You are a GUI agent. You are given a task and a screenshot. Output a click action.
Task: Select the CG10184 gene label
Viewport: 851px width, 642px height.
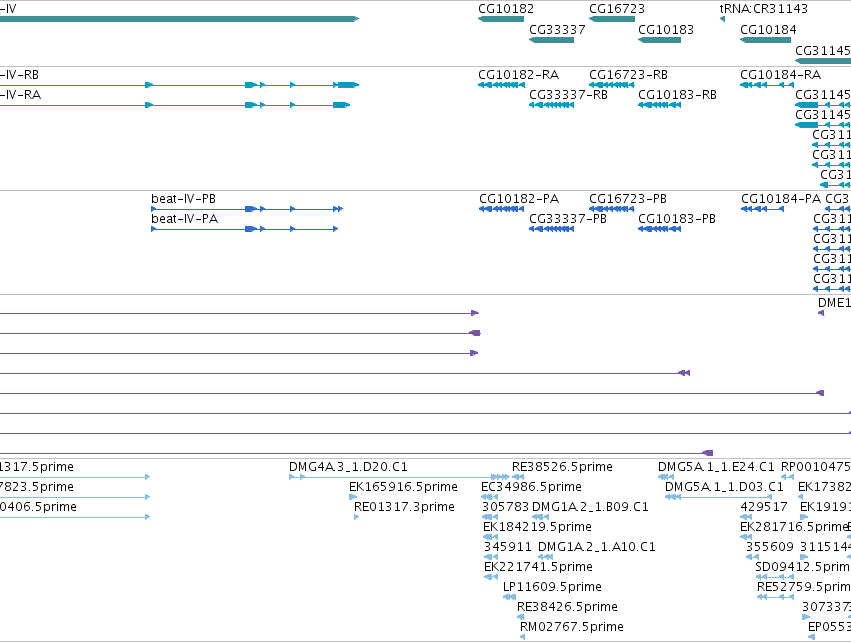[x=769, y=29]
